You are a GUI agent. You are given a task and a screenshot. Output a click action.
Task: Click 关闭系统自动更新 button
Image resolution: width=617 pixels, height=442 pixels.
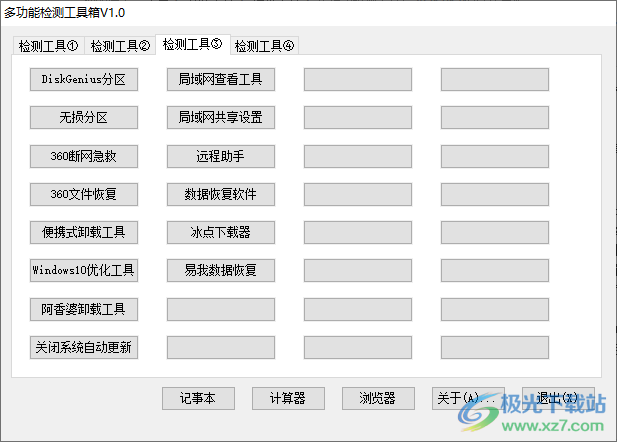click(84, 347)
